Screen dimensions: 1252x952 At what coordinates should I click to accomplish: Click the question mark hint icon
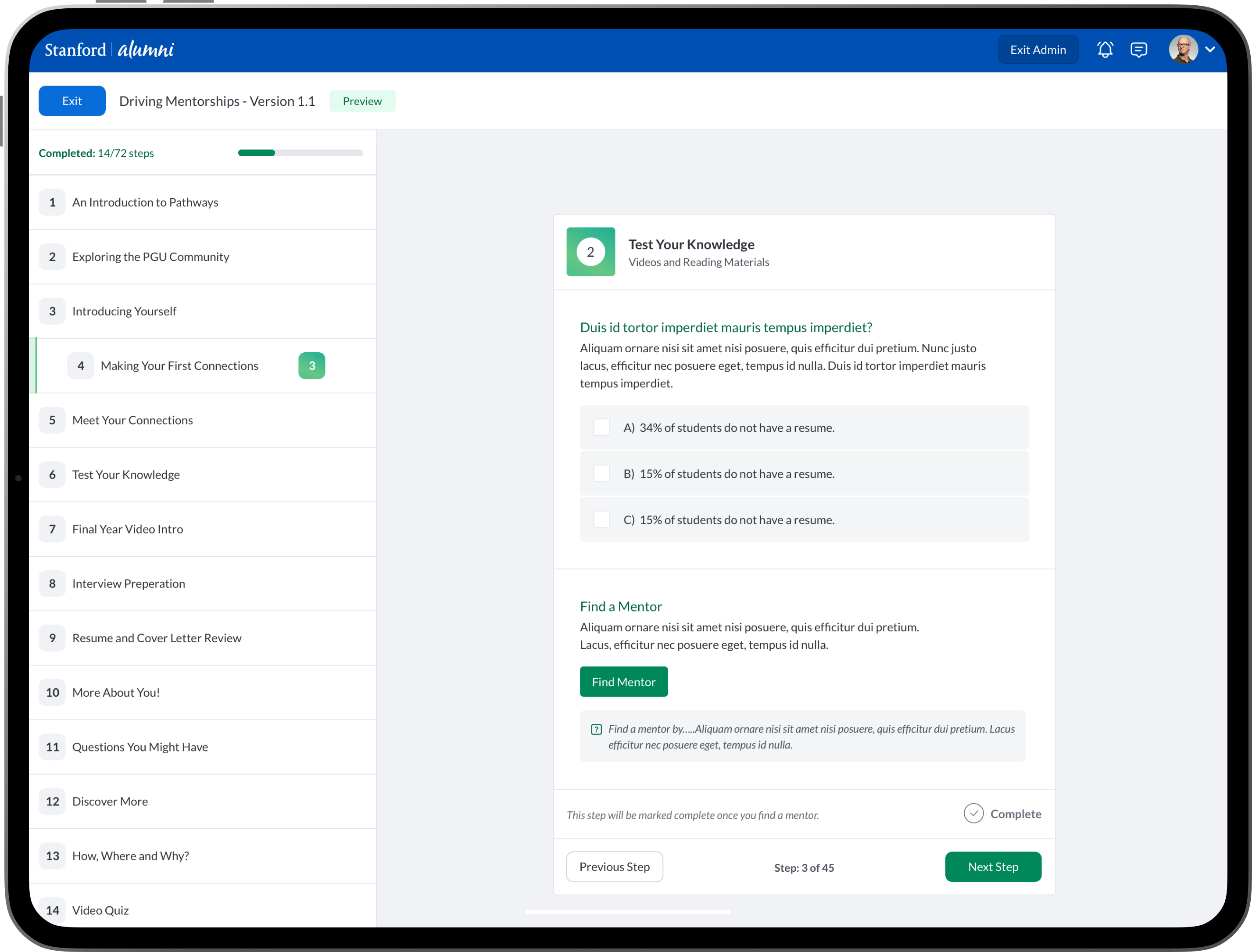coord(596,729)
